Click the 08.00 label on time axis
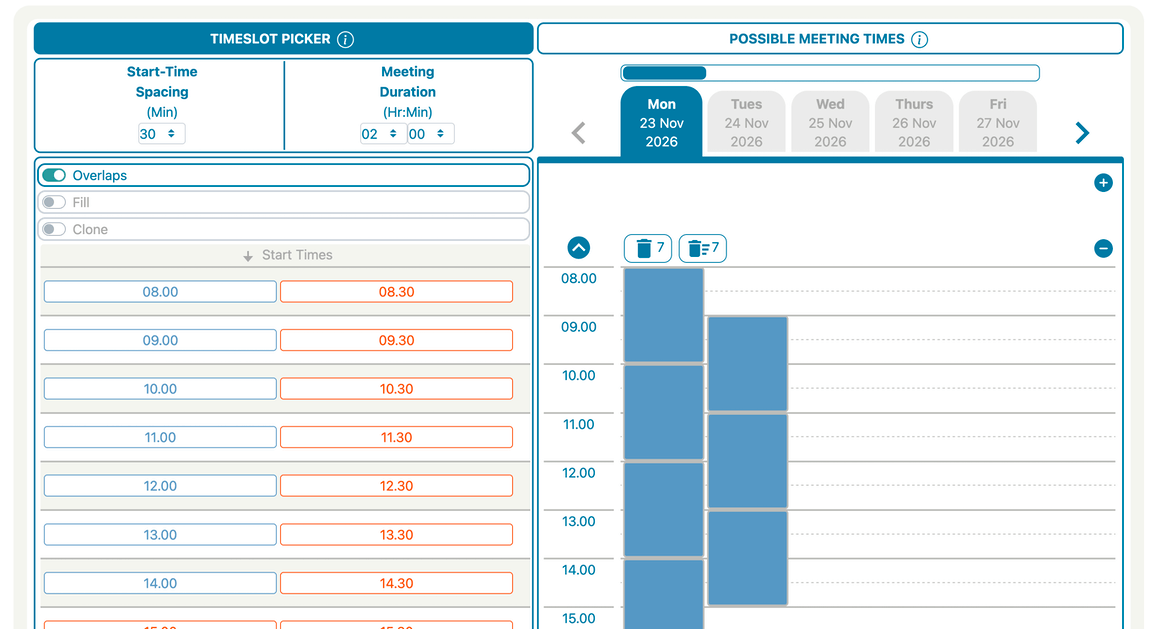The height and width of the screenshot is (629, 1150). [579, 279]
